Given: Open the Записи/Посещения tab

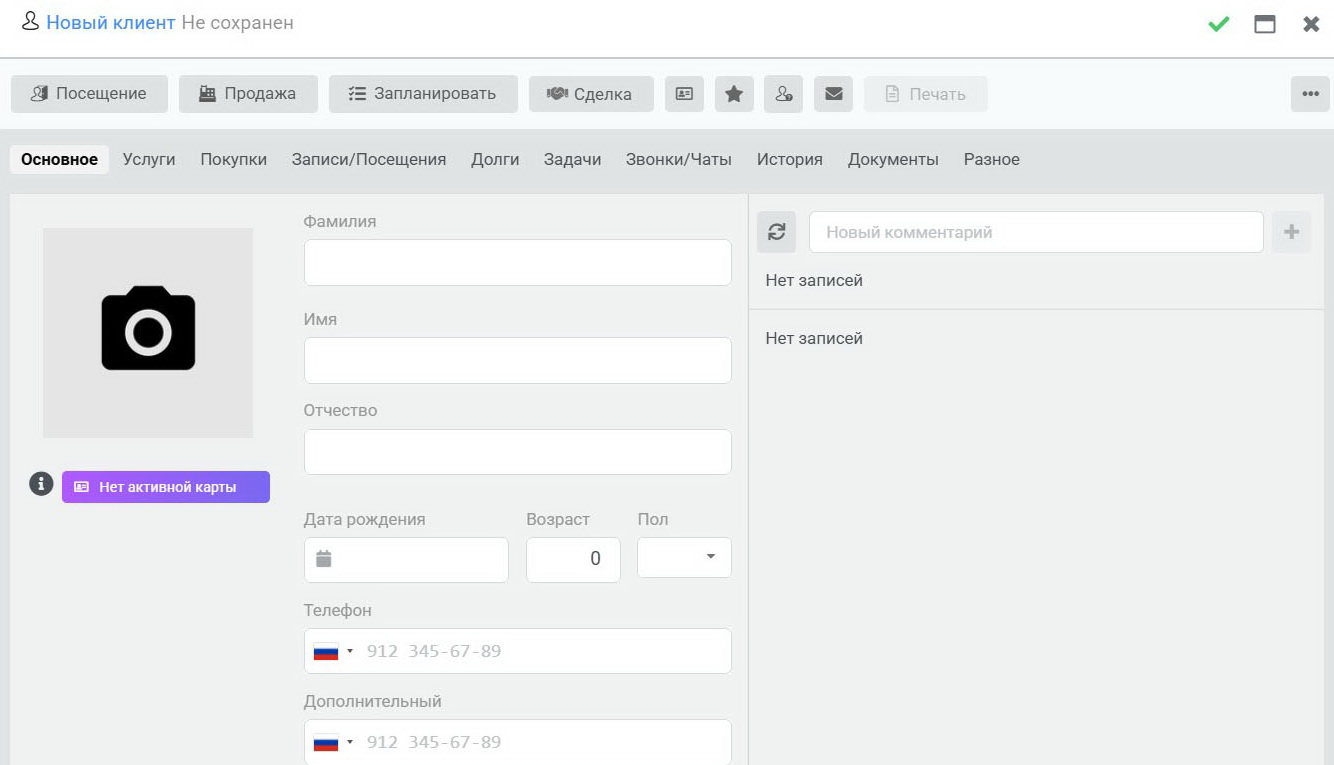Looking at the screenshot, I should (369, 159).
